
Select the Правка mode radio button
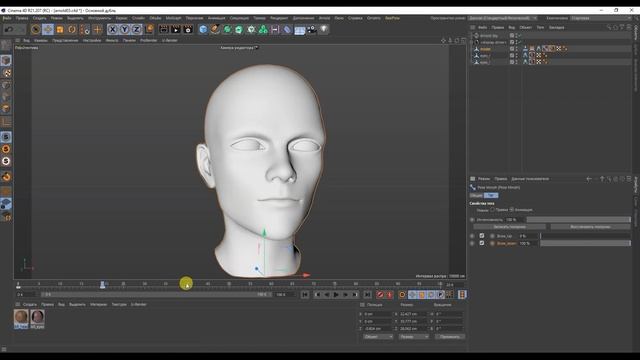click(493, 210)
